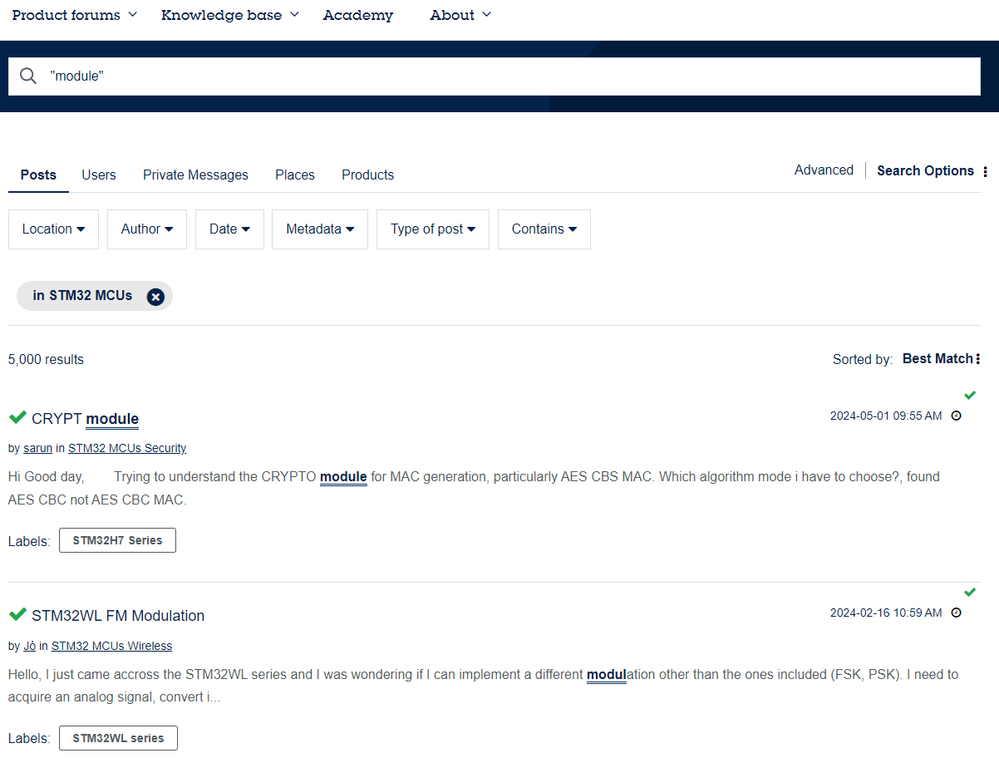Image resolution: width=999 pixels, height=758 pixels.
Task: Expand the Metadata filter
Action: pos(320,229)
